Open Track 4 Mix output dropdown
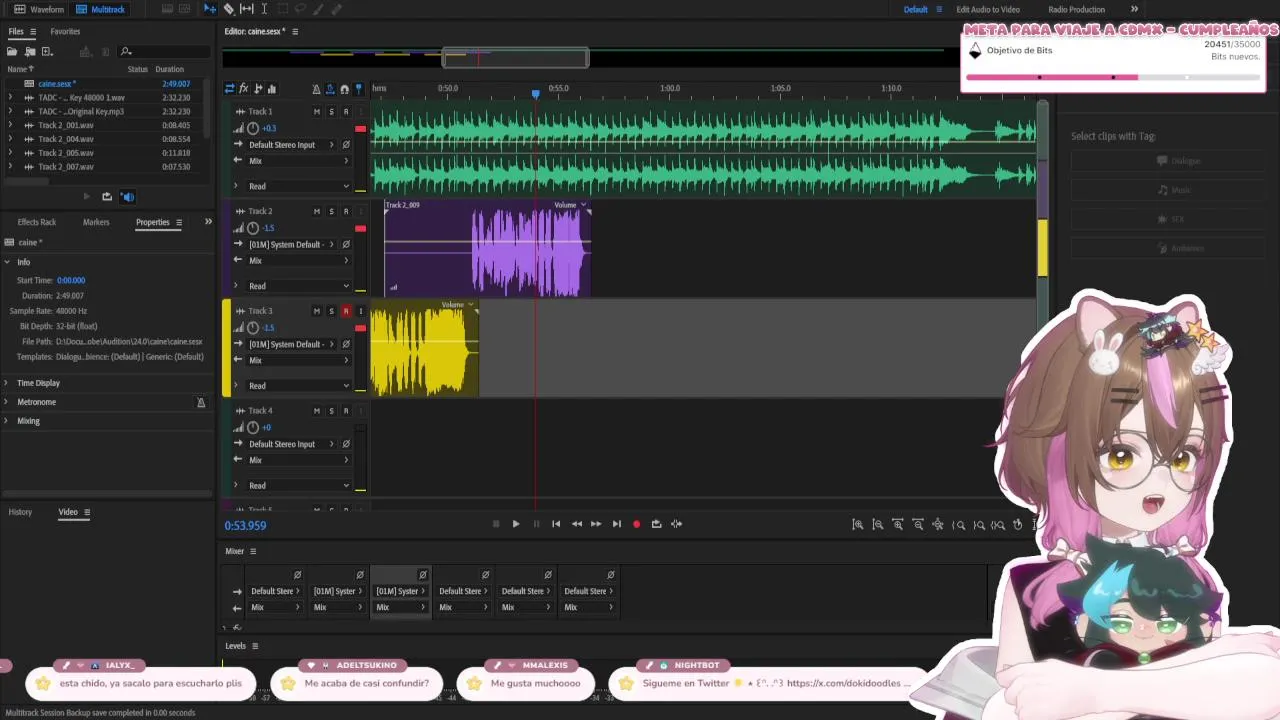The image size is (1280, 720). (298, 460)
